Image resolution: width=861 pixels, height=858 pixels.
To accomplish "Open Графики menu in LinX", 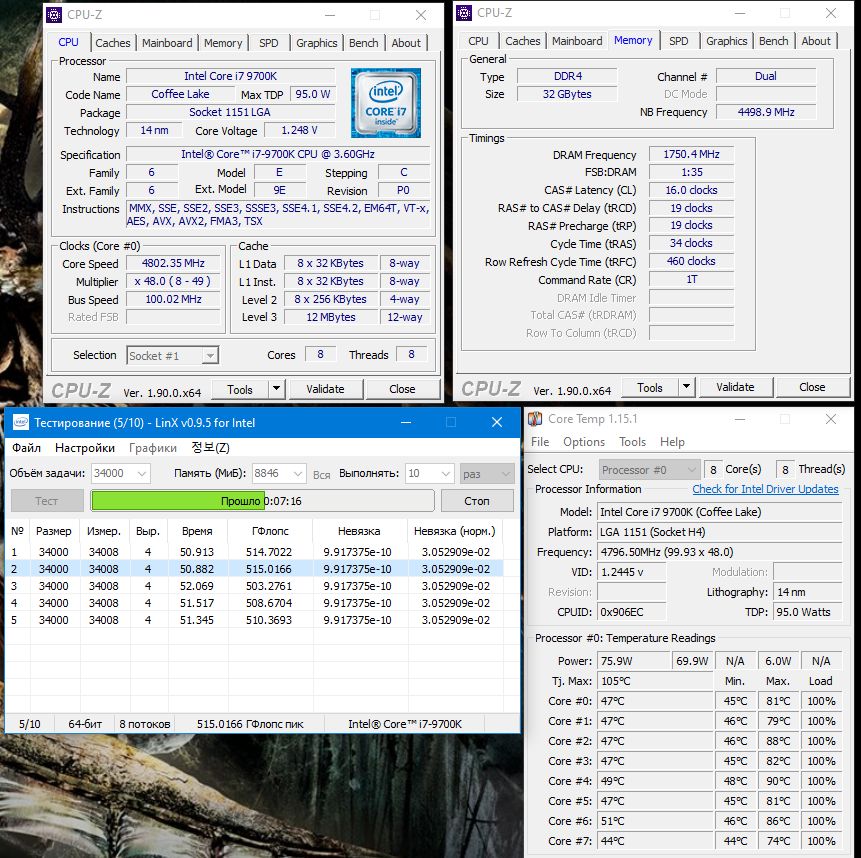I will point(153,447).
